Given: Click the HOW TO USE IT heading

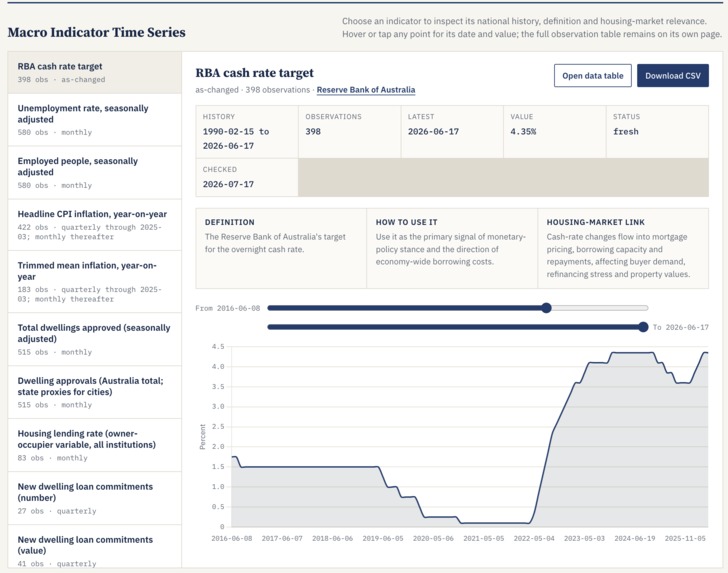Looking at the screenshot, I should click(x=406, y=222).
